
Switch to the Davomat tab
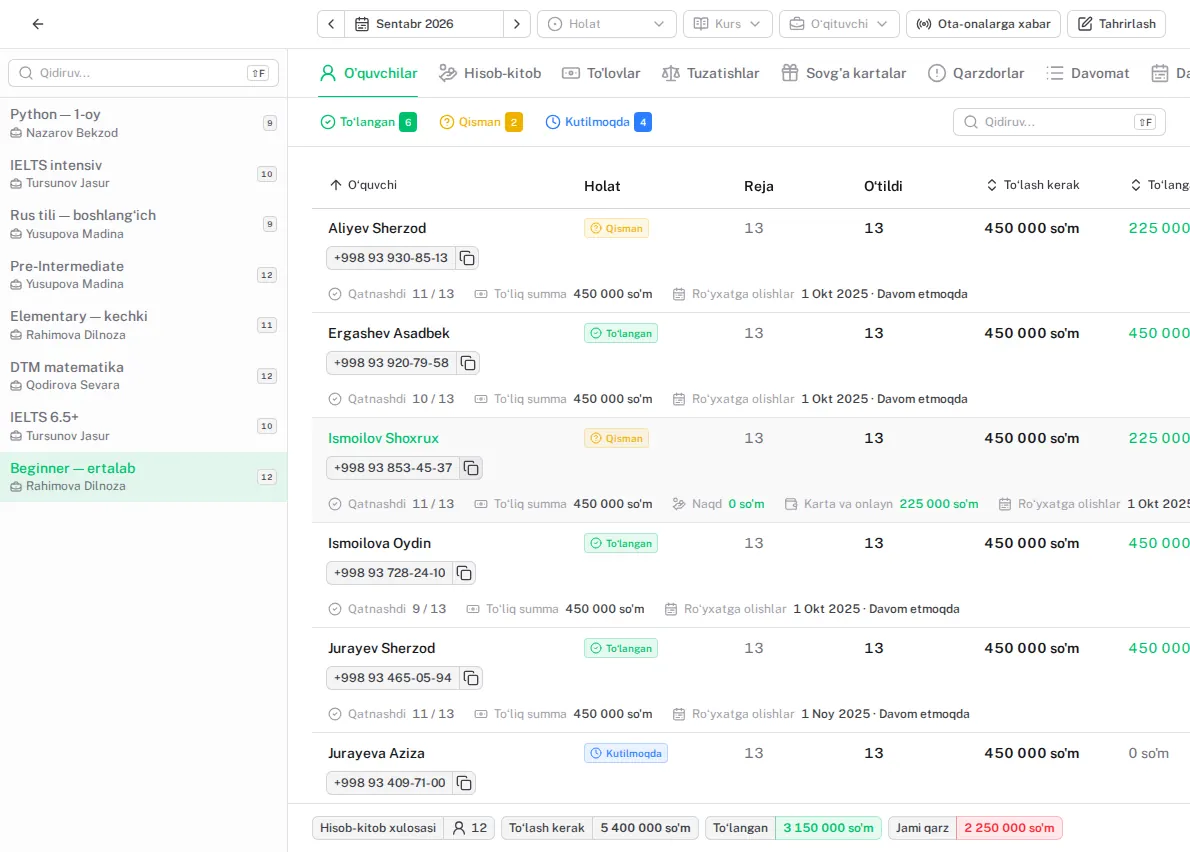pos(1087,74)
